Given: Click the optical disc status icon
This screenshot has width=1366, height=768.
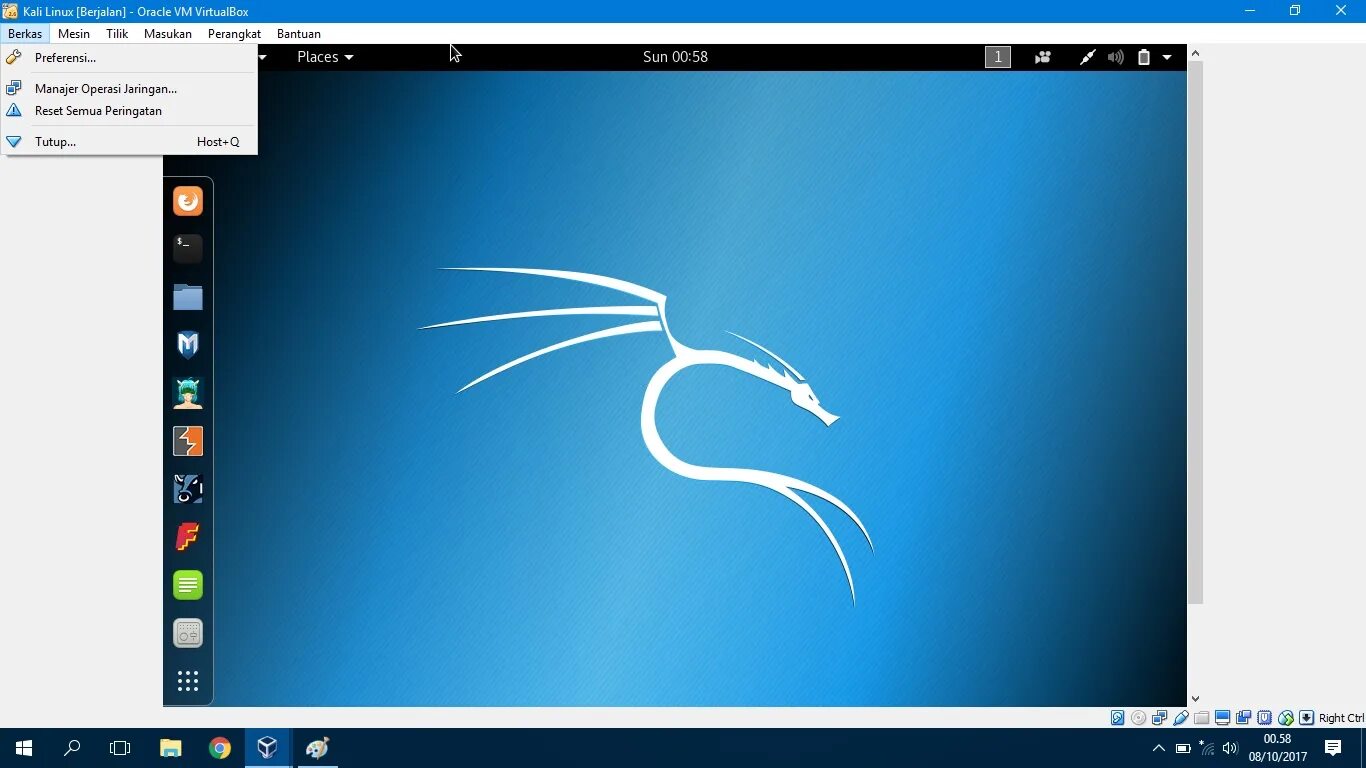Looking at the screenshot, I should pos(1139,718).
